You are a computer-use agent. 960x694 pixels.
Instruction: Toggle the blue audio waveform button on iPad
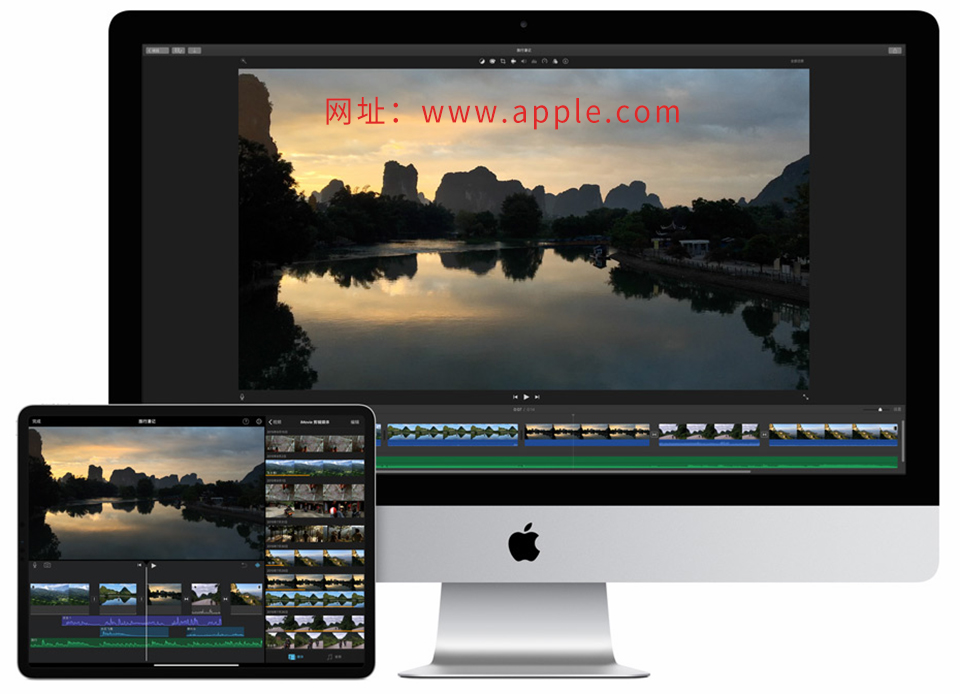pyautogui.click(x=257, y=565)
